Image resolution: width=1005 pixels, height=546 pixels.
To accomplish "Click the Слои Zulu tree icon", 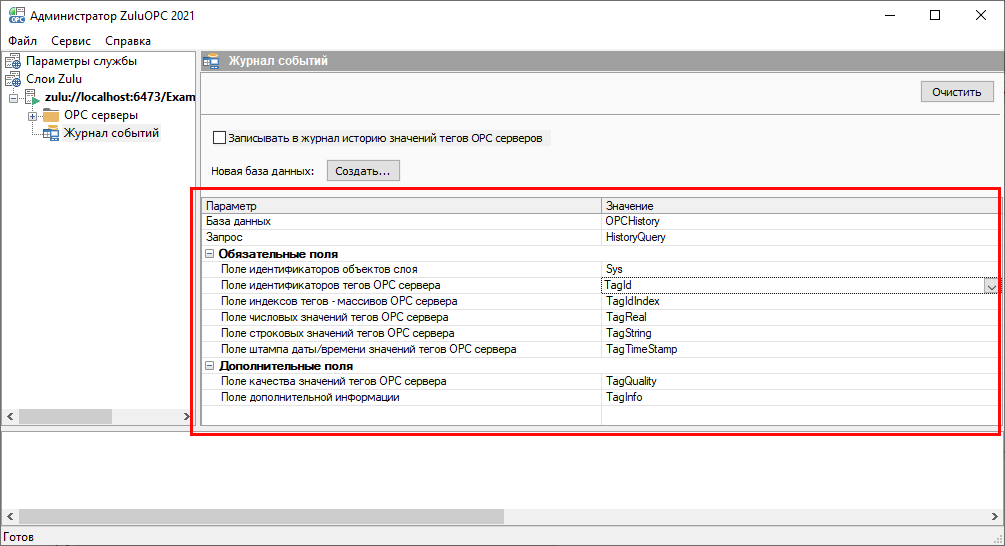I will point(13,79).
